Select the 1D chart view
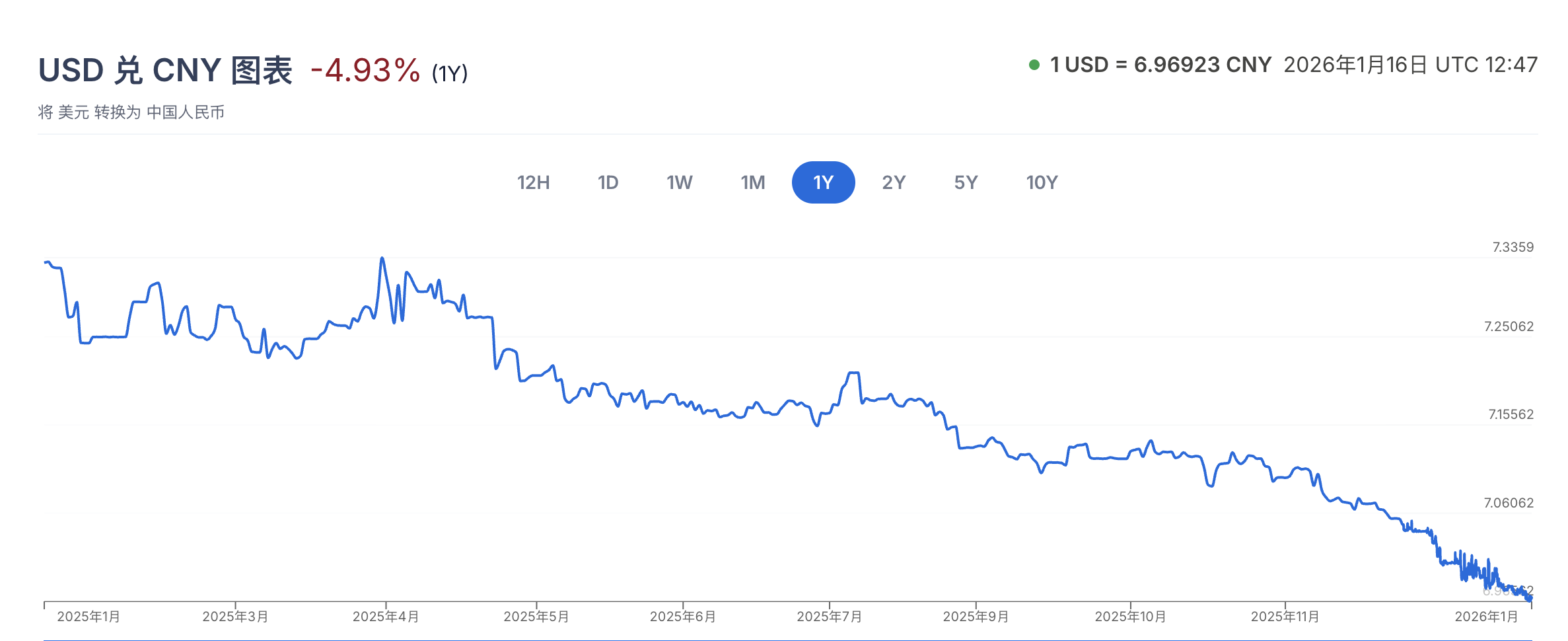The image size is (1568, 641). pos(608,182)
